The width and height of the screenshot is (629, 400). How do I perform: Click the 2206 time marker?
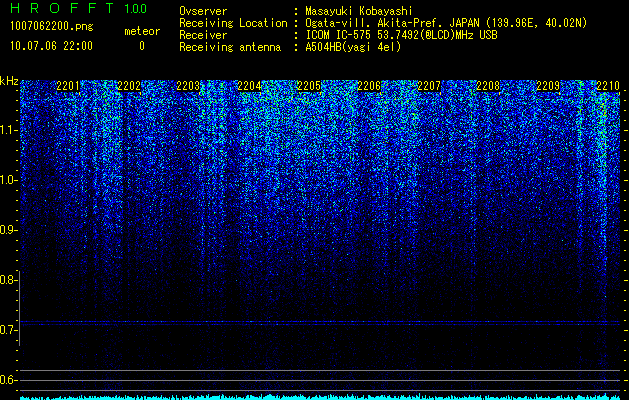[369, 85]
